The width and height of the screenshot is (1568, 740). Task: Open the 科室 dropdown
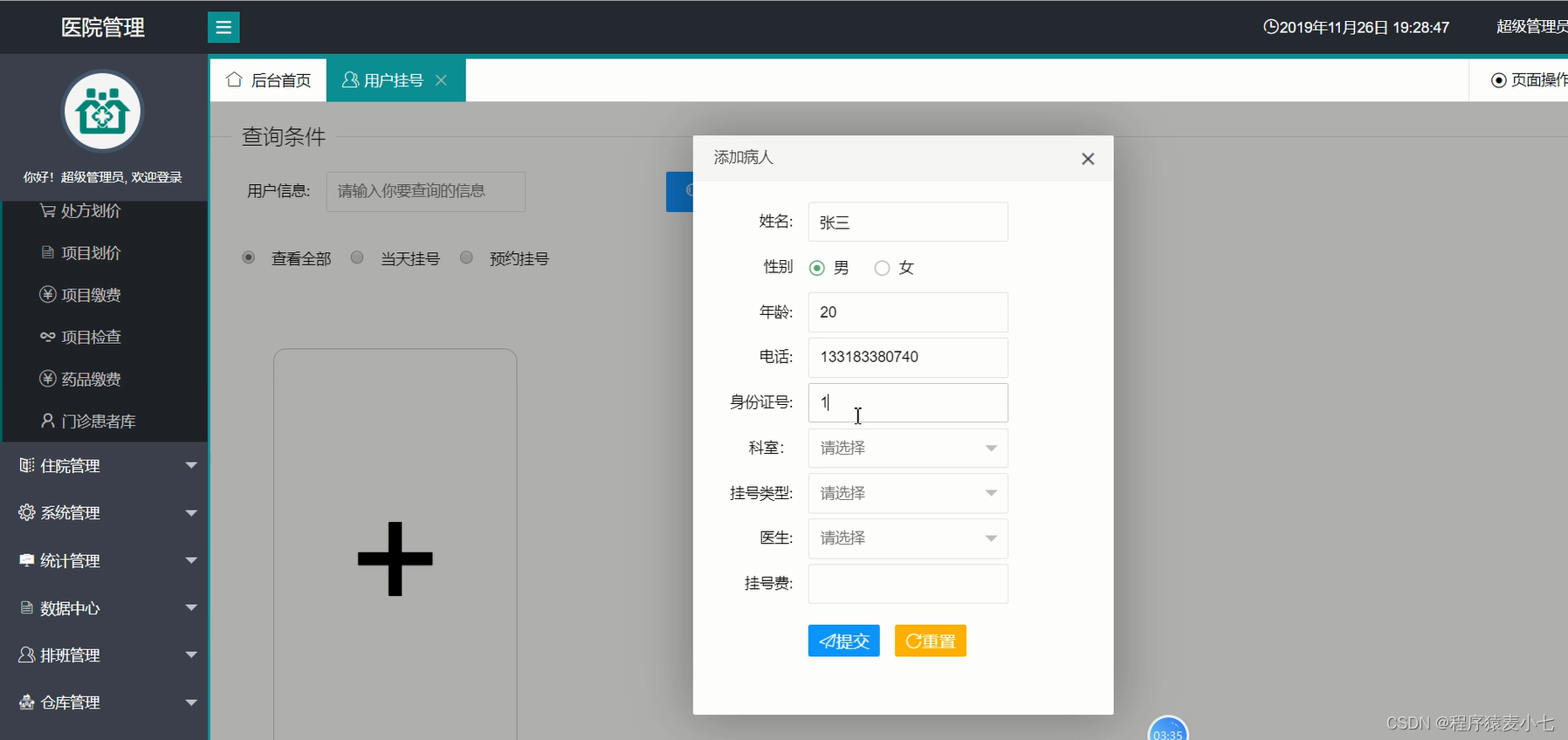908,448
